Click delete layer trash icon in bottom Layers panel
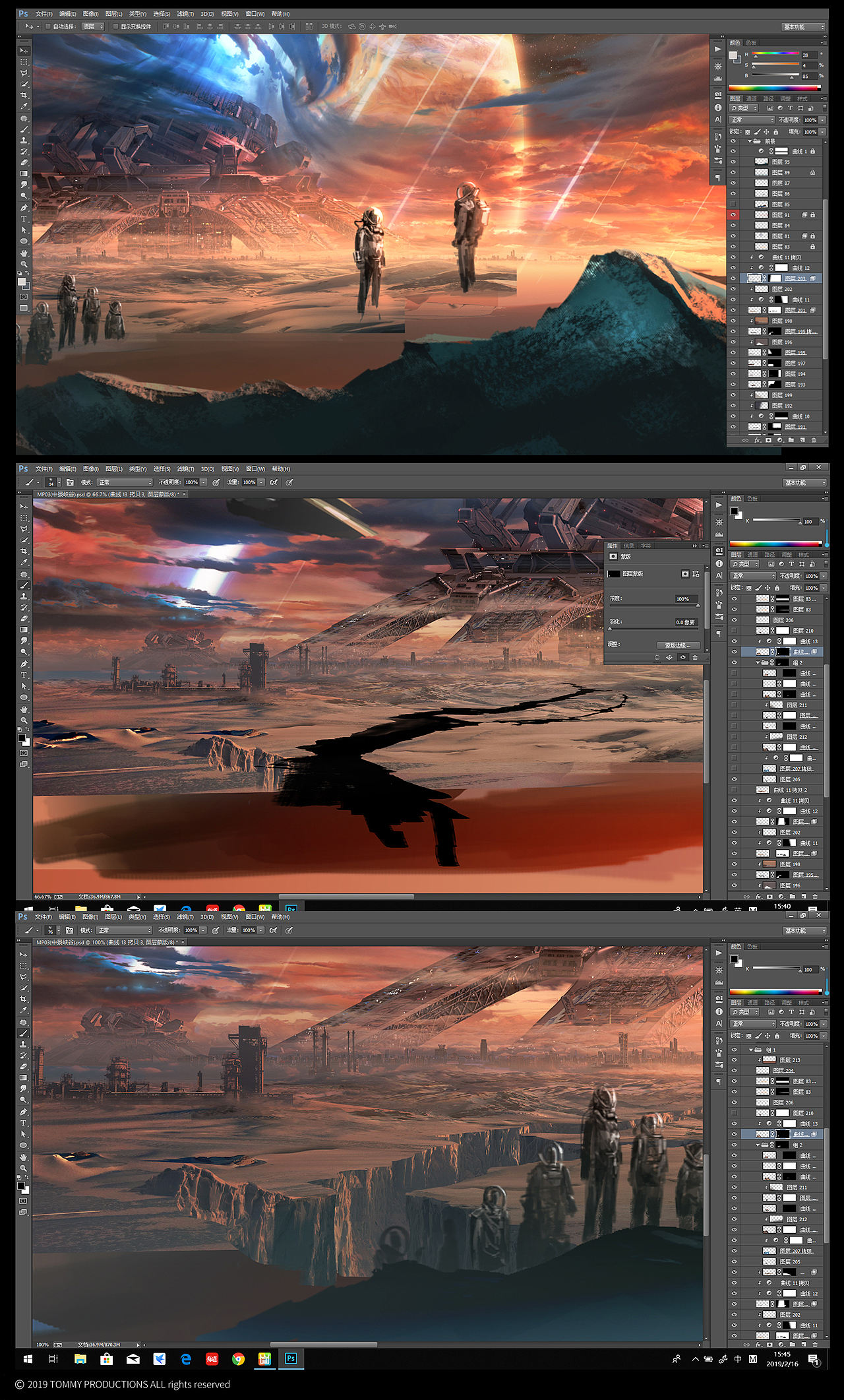This screenshot has height=1400, width=844. (x=815, y=1345)
